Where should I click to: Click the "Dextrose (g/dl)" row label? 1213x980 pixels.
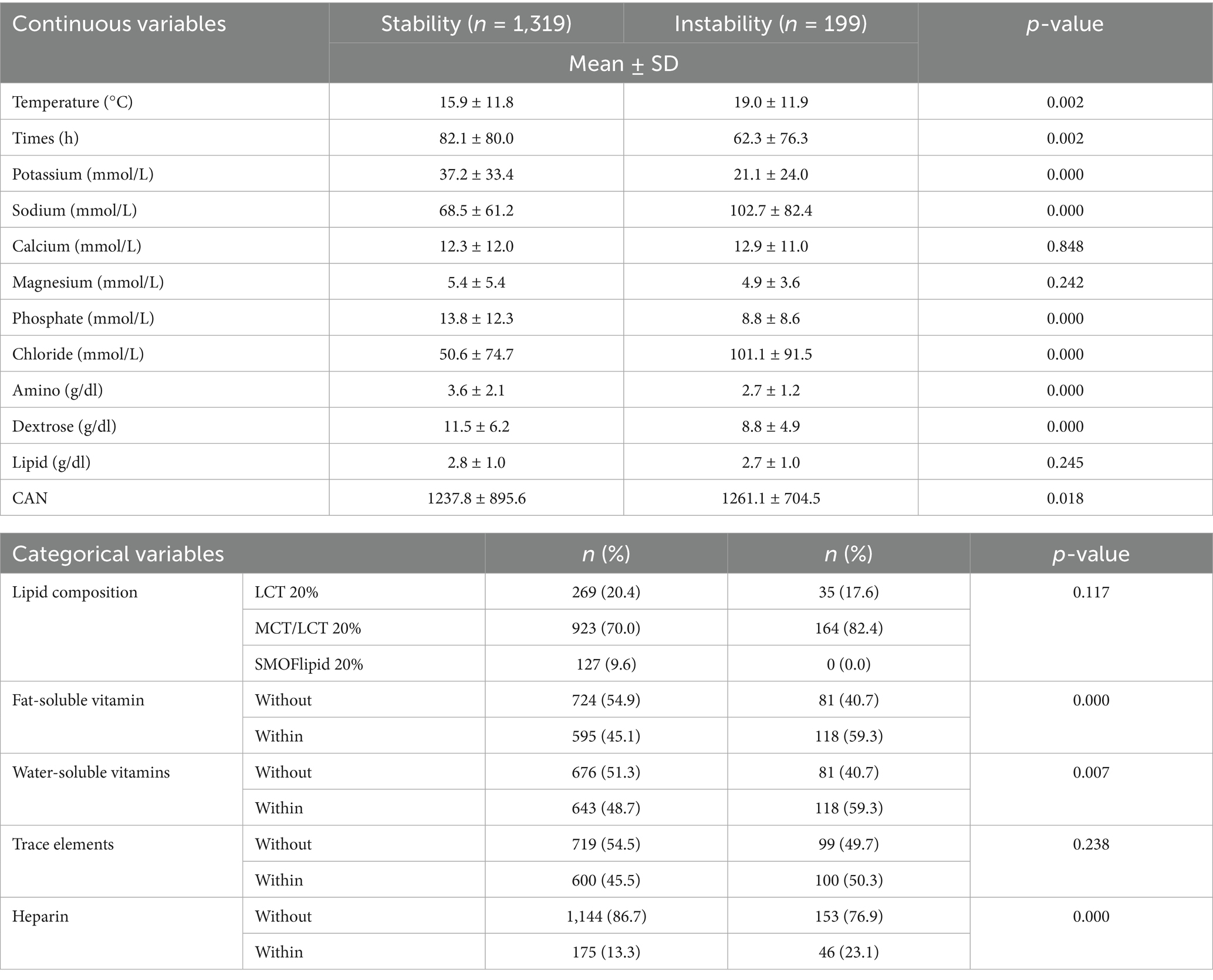pyautogui.click(x=65, y=426)
